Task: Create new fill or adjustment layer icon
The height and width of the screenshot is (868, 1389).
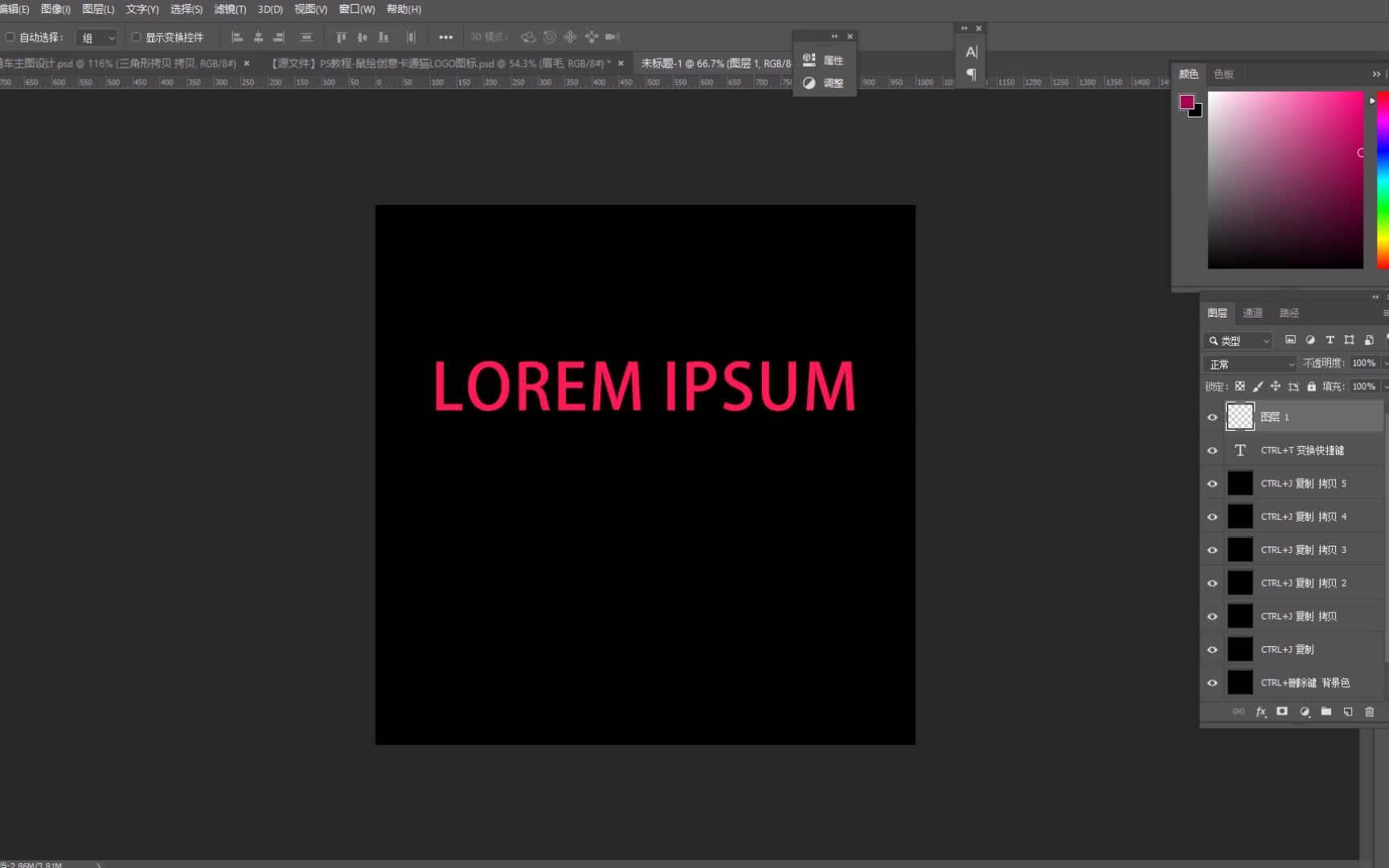Action: point(1305,711)
